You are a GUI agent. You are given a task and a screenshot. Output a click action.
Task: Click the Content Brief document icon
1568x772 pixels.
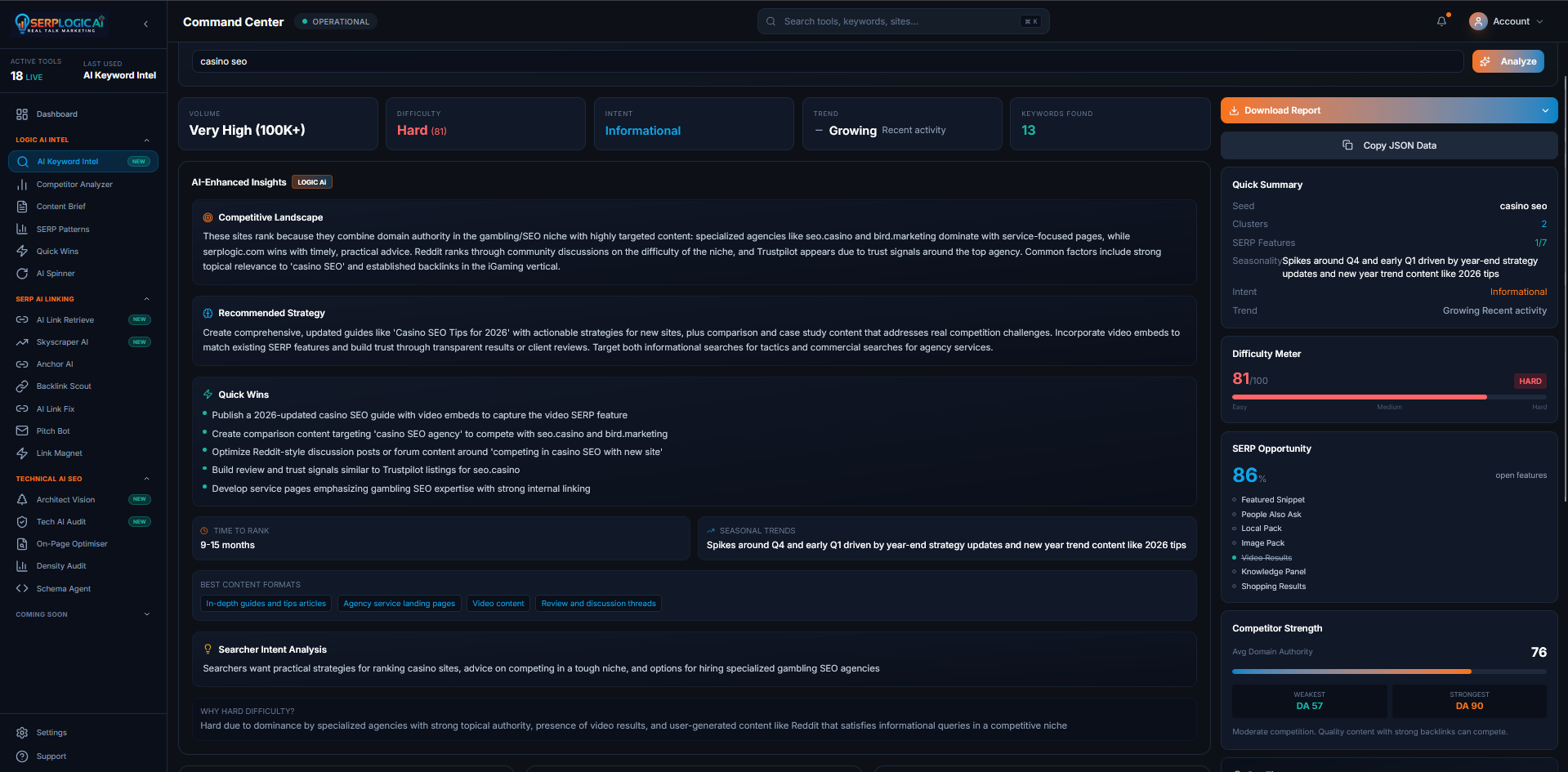click(x=22, y=207)
